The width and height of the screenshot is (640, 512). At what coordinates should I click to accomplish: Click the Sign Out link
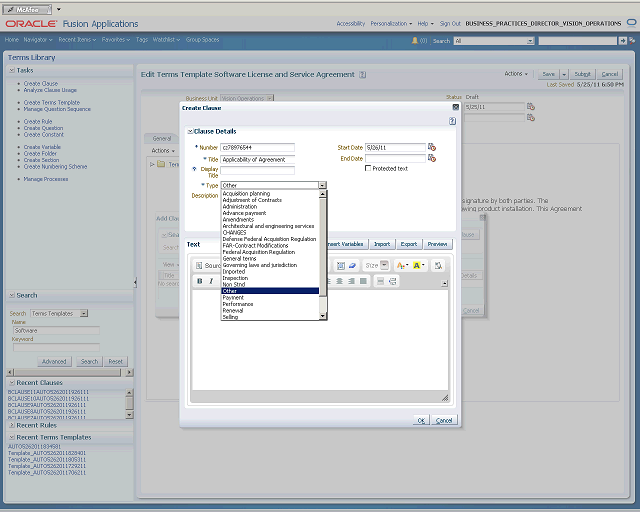(x=450, y=24)
